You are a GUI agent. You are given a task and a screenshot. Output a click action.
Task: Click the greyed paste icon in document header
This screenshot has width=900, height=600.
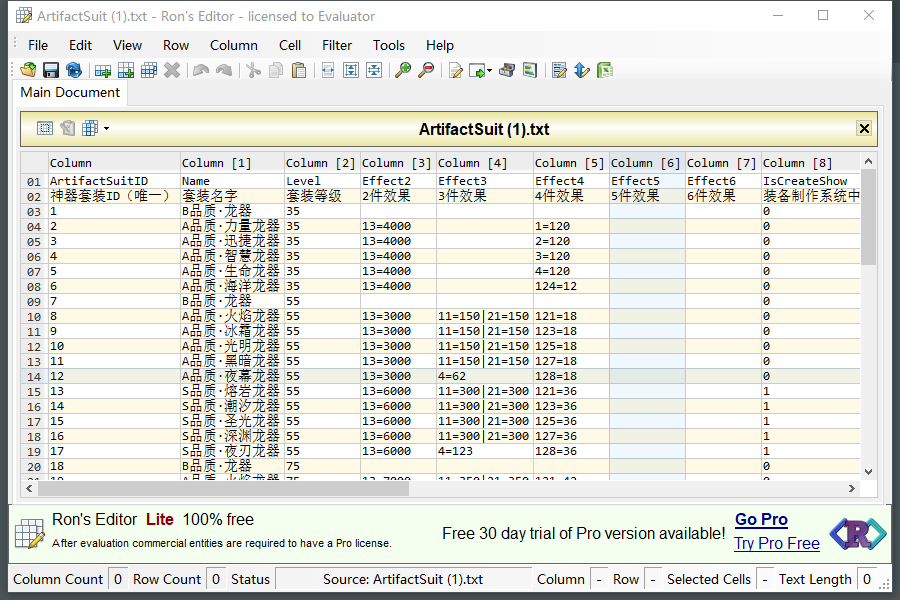[x=68, y=128]
